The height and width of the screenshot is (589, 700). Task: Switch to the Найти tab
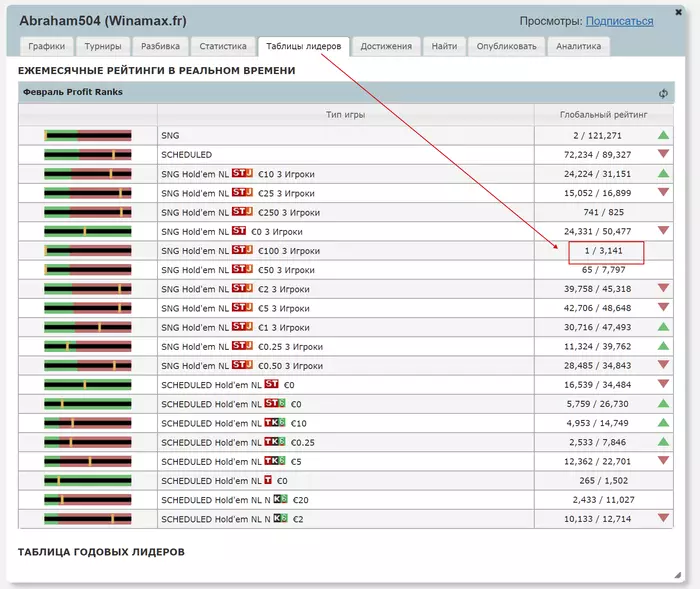[x=444, y=46]
